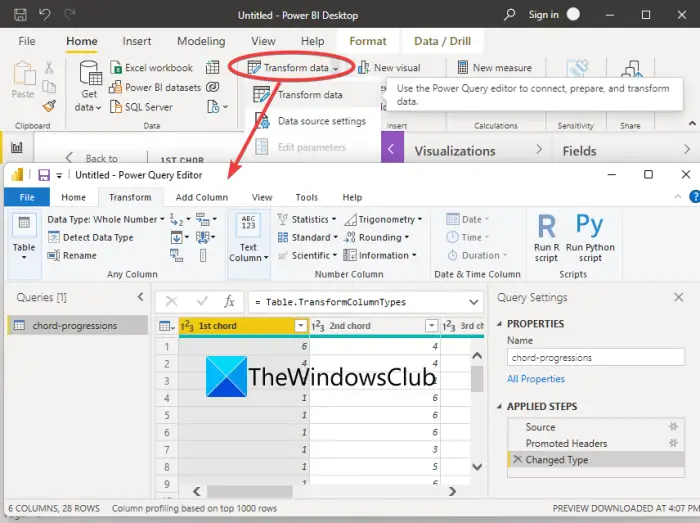
Task: Open Data source settings entry
Action: (311, 121)
